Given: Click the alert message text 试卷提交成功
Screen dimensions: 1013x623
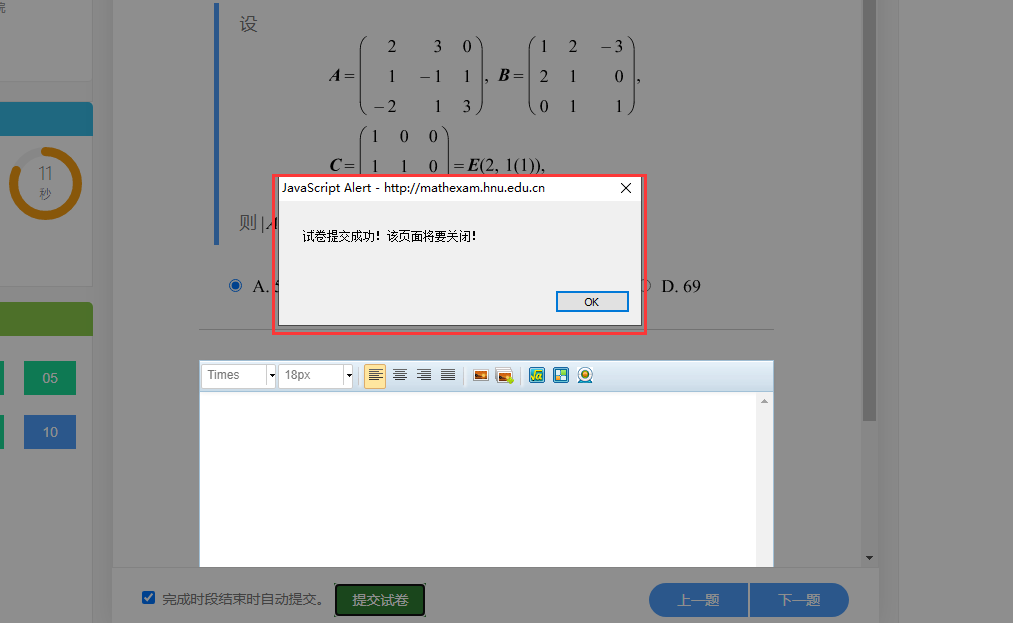Looking at the screenshot, I should click(x=341, y=237).
